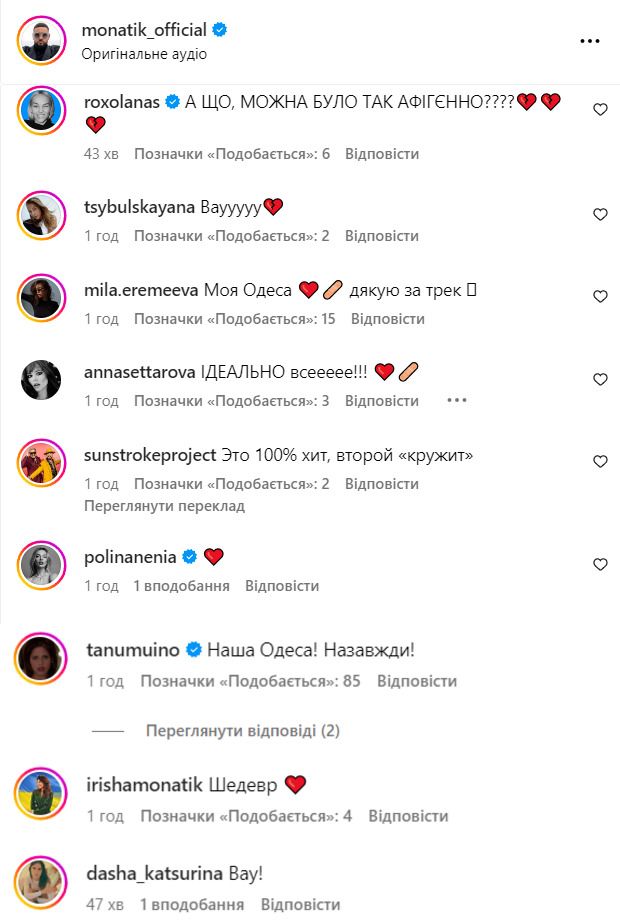Open more options on annasettarova's comment
Viewport: 620px width, 922px height.
pos(456,400)
